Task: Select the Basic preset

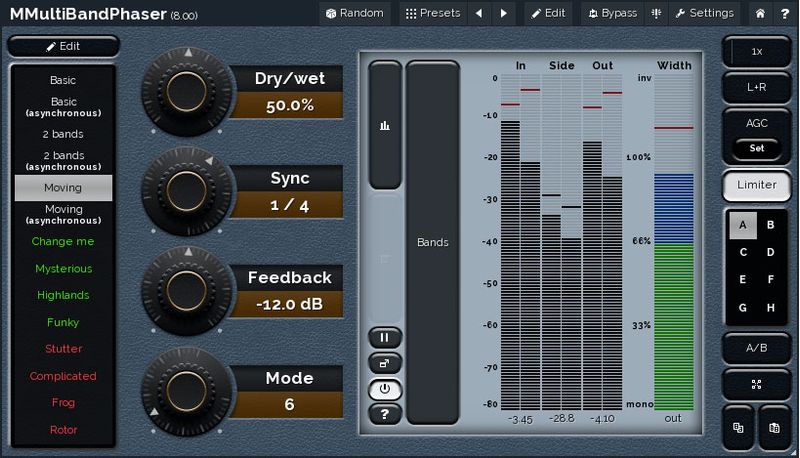Action: point(63,80)
